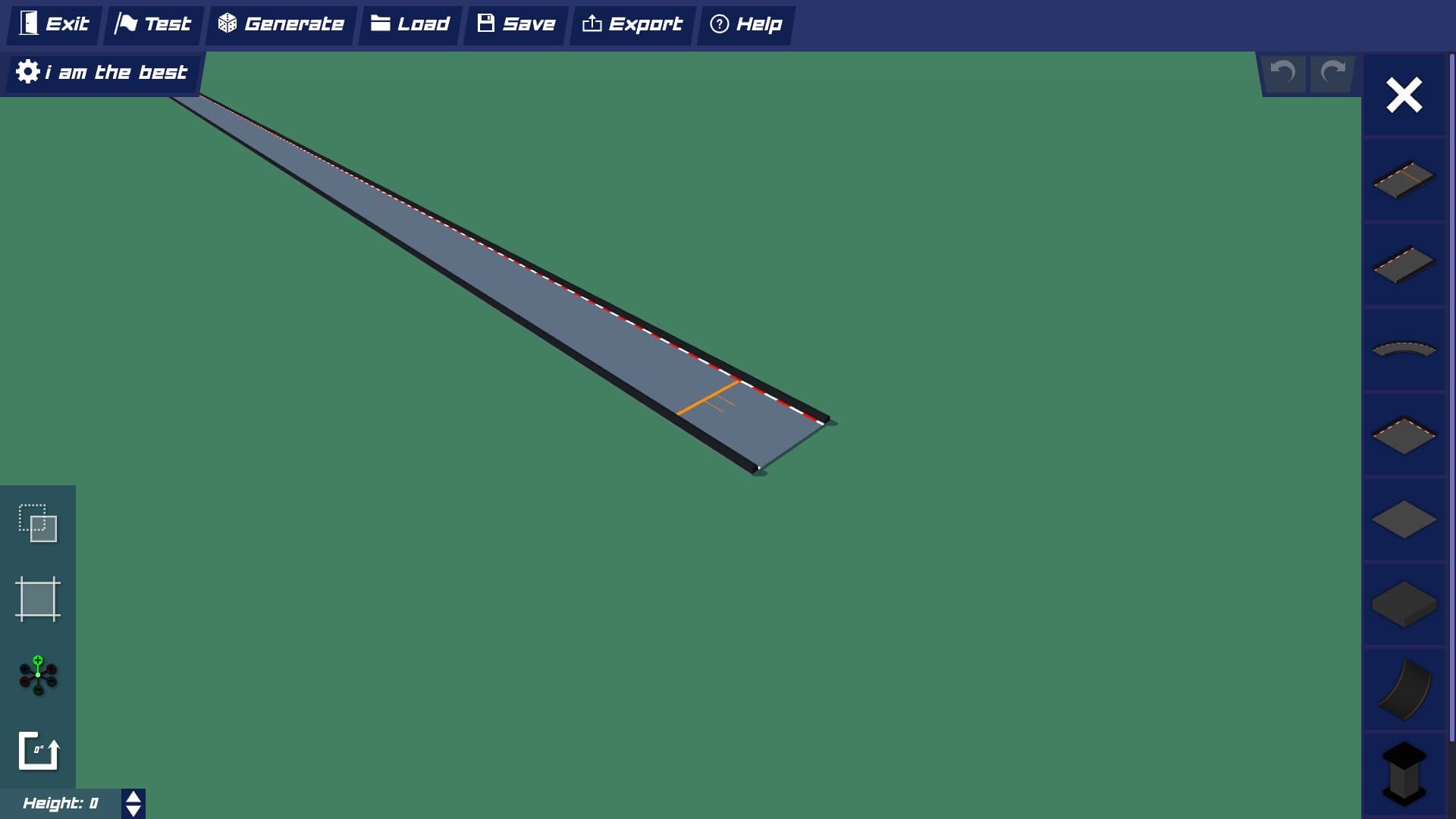Pick the curved road piece
The height and width of the screenshot is (819, 1456).
click(1404, 350)
